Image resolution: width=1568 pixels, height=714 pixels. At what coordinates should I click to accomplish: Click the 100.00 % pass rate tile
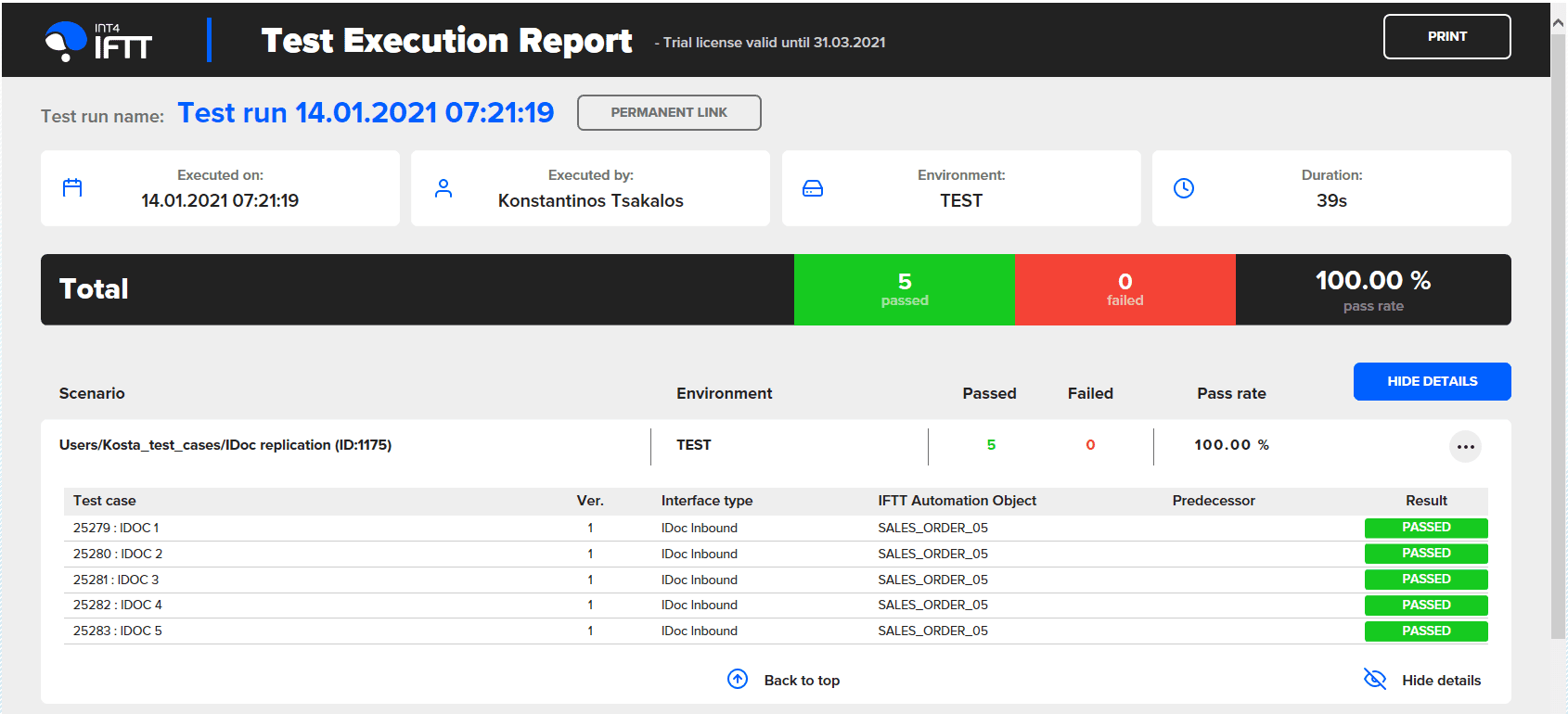coord(1373,289)
